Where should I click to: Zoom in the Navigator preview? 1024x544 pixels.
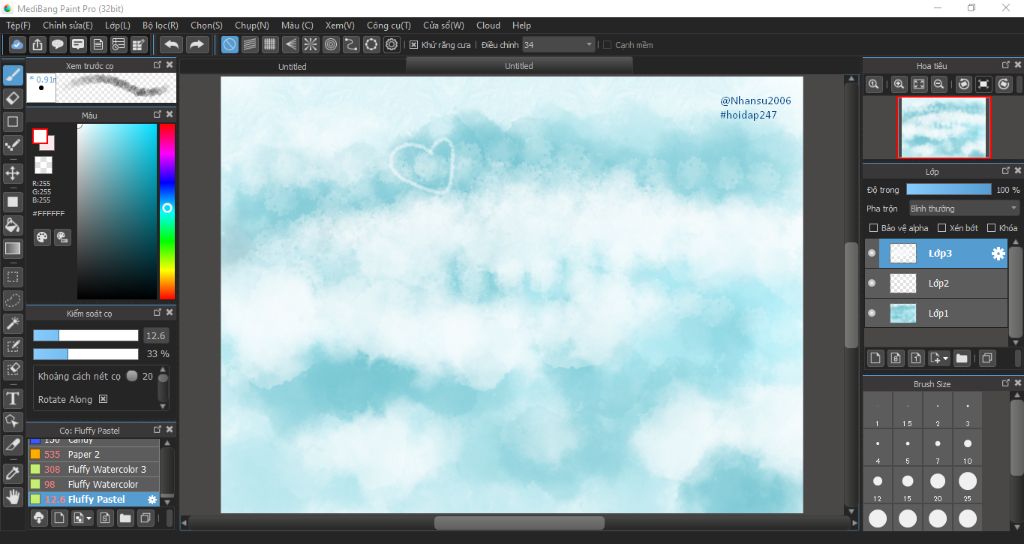[x=899, y=84]
